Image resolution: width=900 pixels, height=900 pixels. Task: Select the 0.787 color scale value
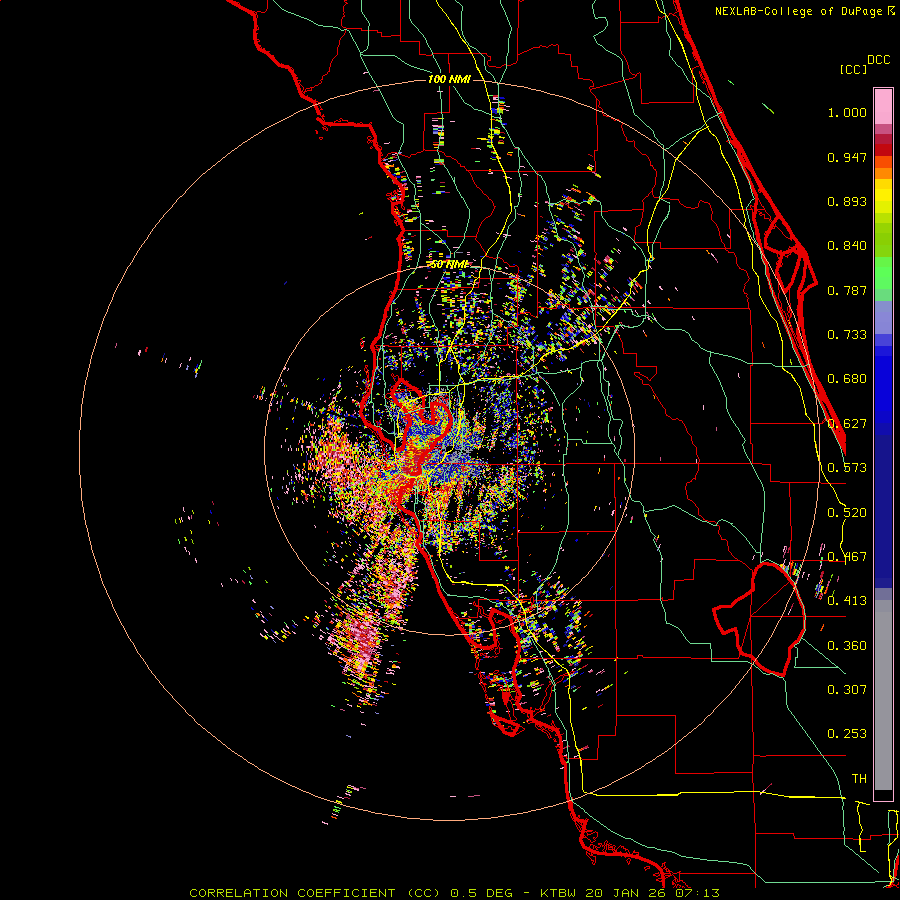(x=847, y=290)
